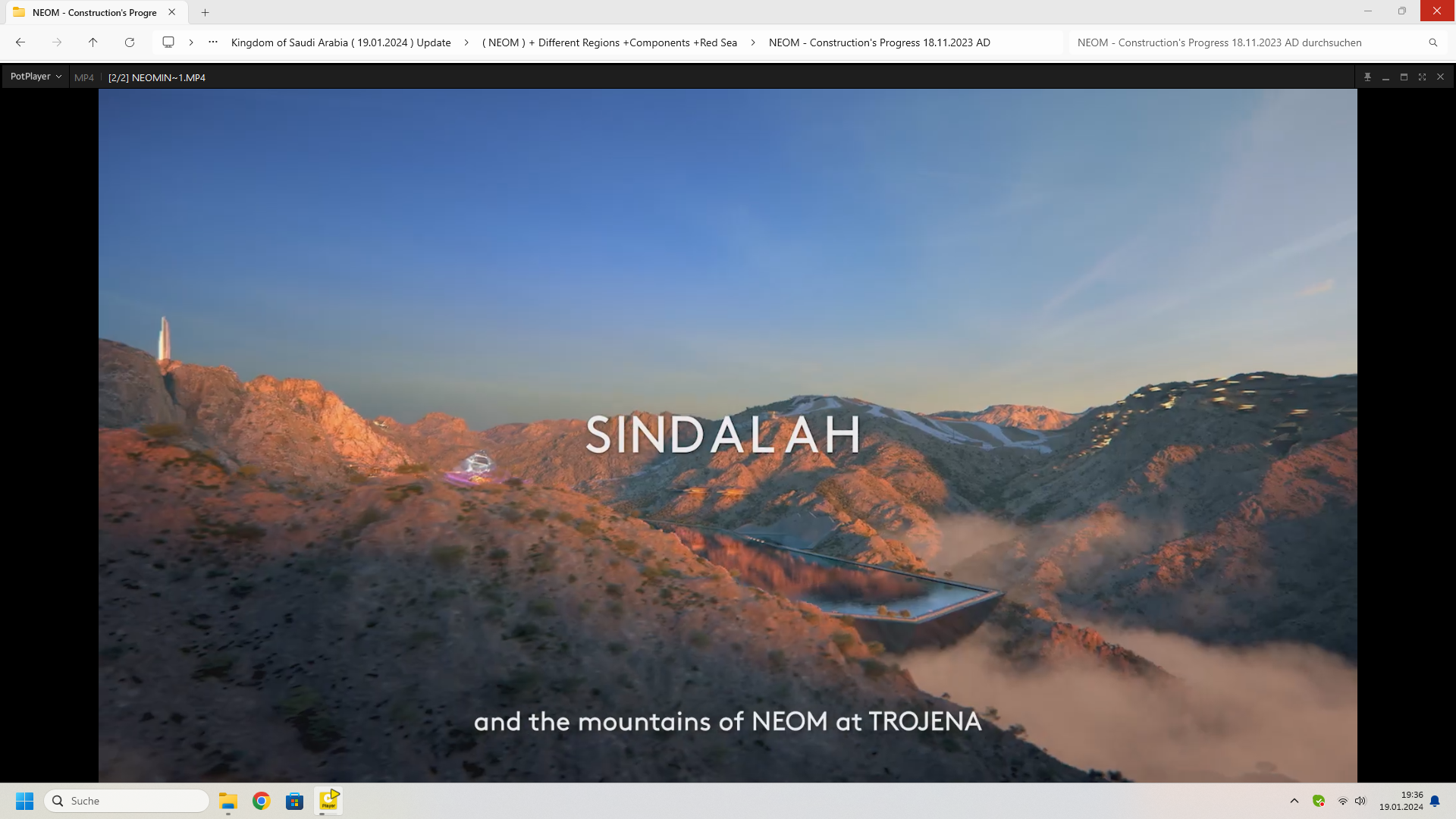Select NEOM Construction's Progress breadcrumb

click(880, 42)
